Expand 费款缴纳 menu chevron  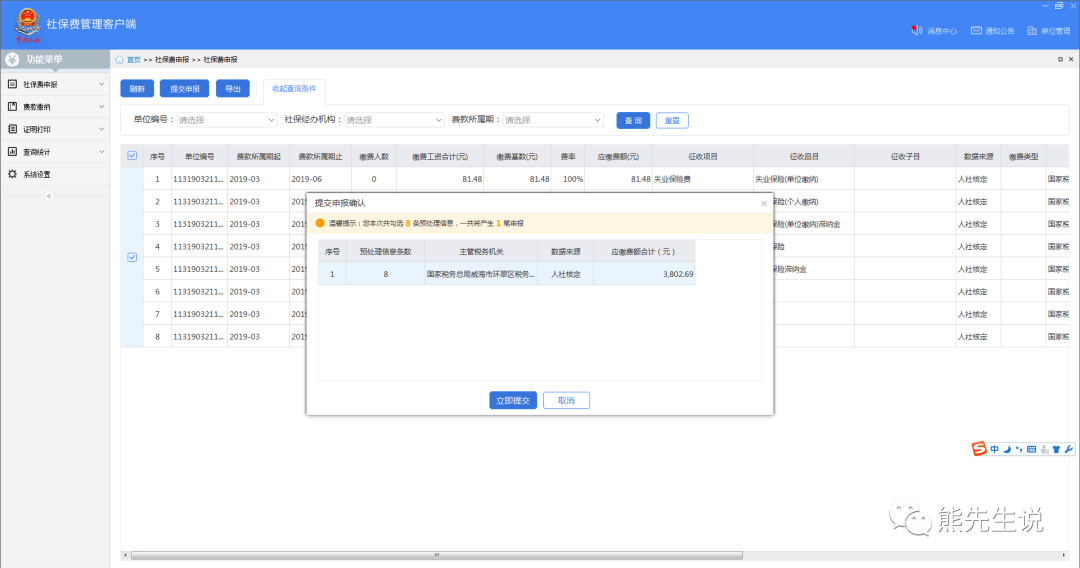click(102, 107)
